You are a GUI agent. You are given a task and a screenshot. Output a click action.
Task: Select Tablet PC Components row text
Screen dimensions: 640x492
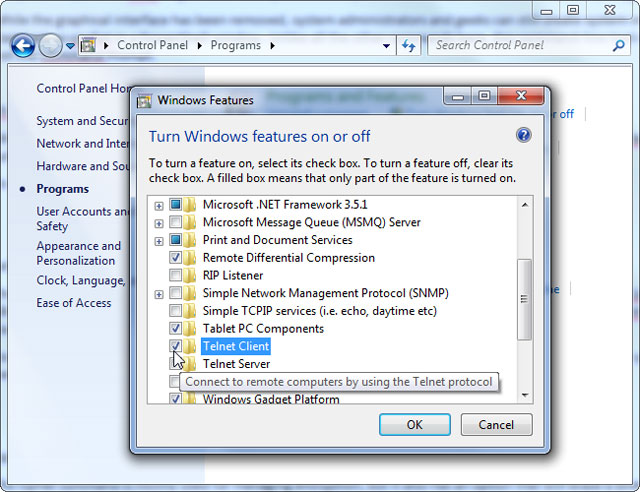click(x=263, y=329)
